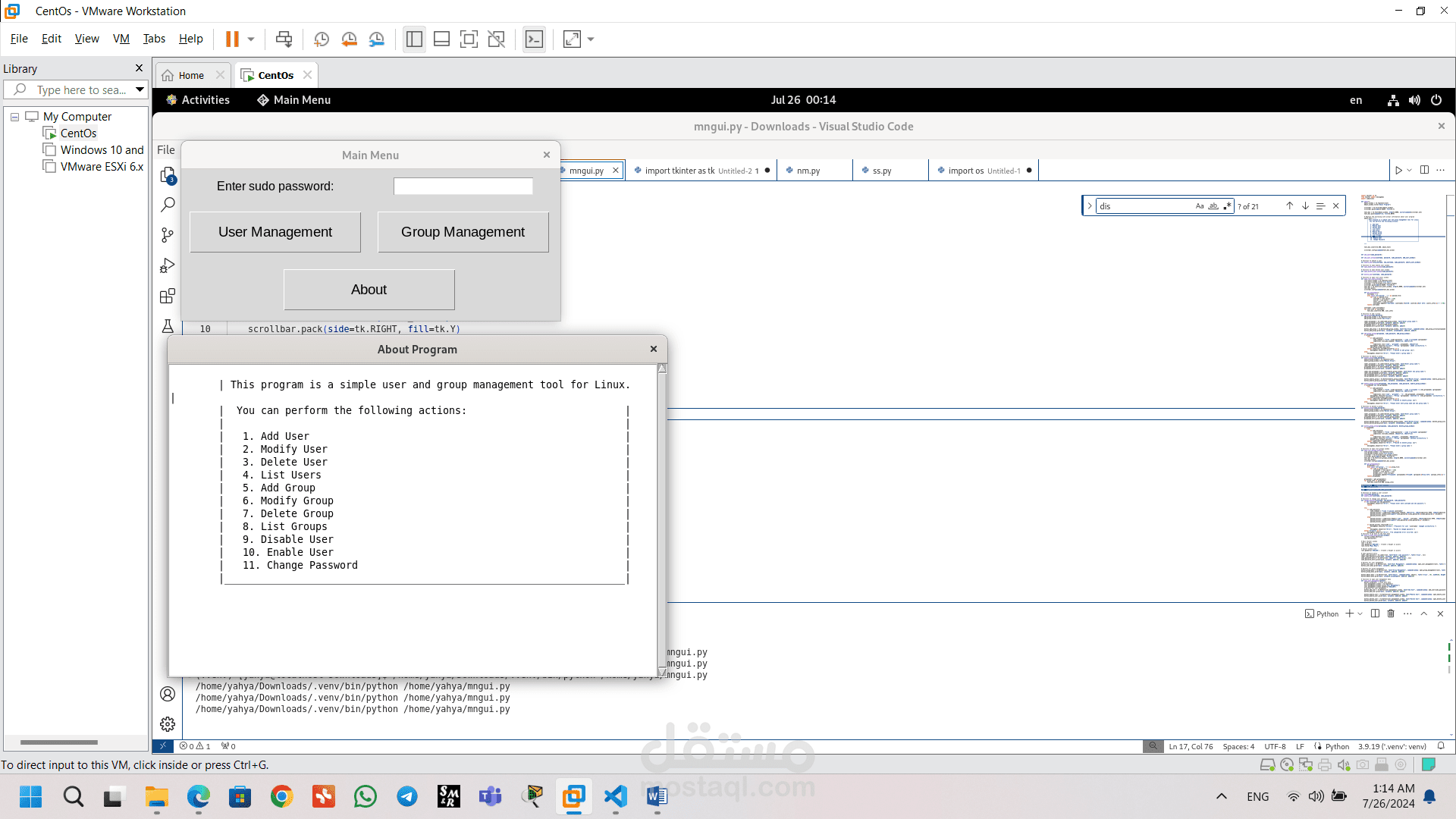Expand the replace section of the find widget
1456x819 pixels.
pyautogui.click(x=1090, y=206)
